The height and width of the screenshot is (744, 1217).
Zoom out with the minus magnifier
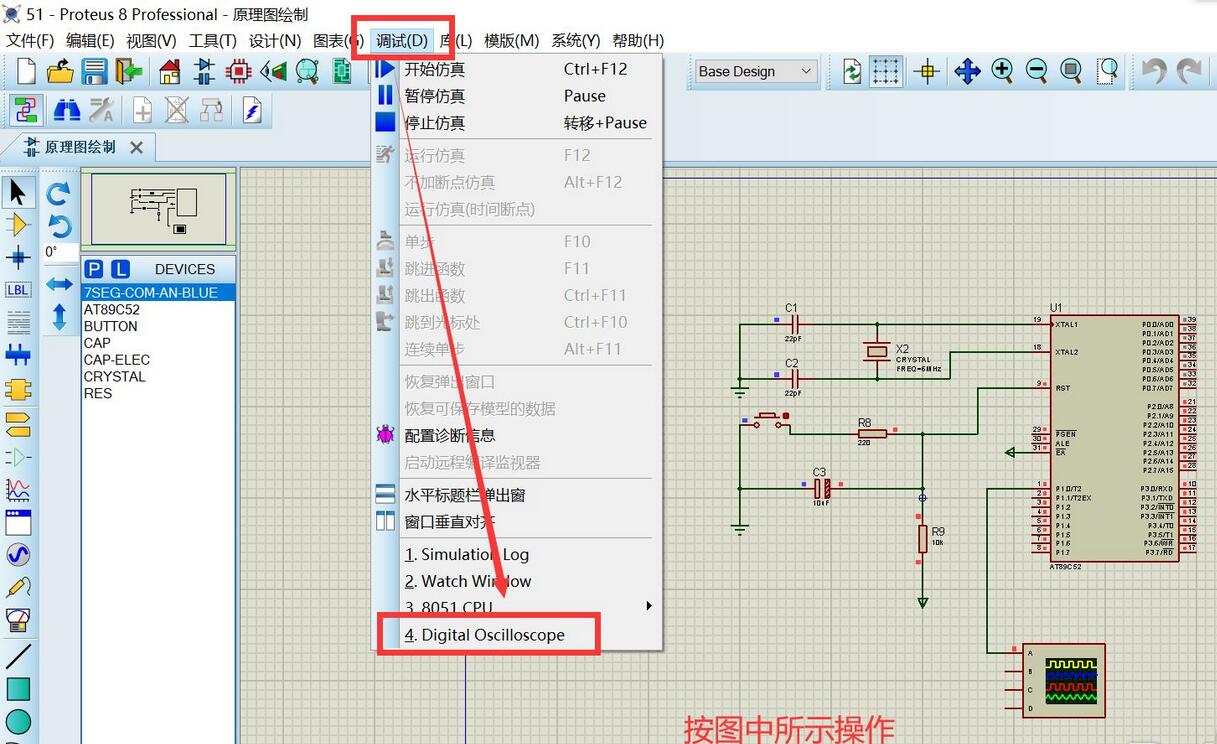[x=1036, y=71]
